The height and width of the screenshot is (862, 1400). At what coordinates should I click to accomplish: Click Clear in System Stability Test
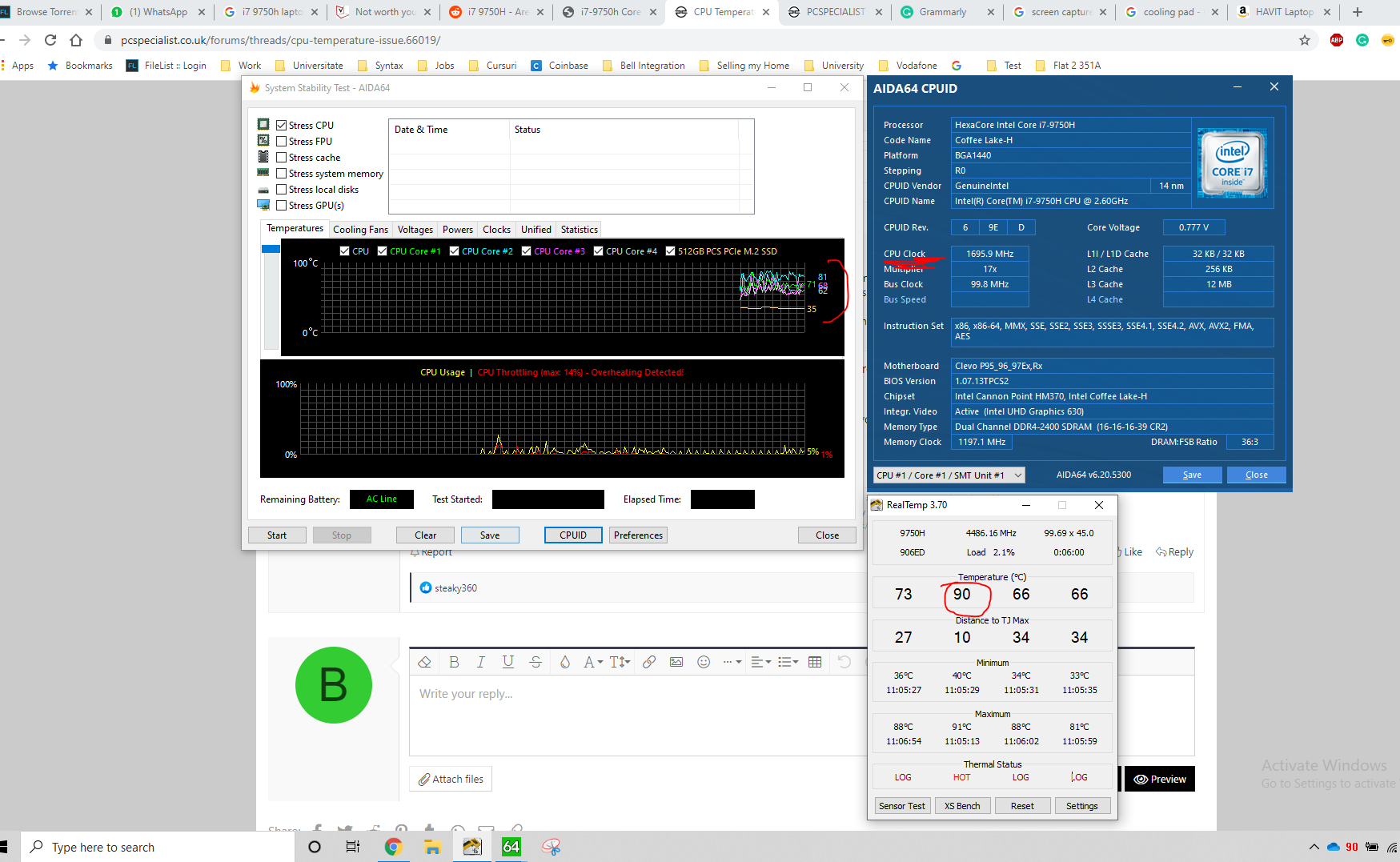[x=425, y=535]
